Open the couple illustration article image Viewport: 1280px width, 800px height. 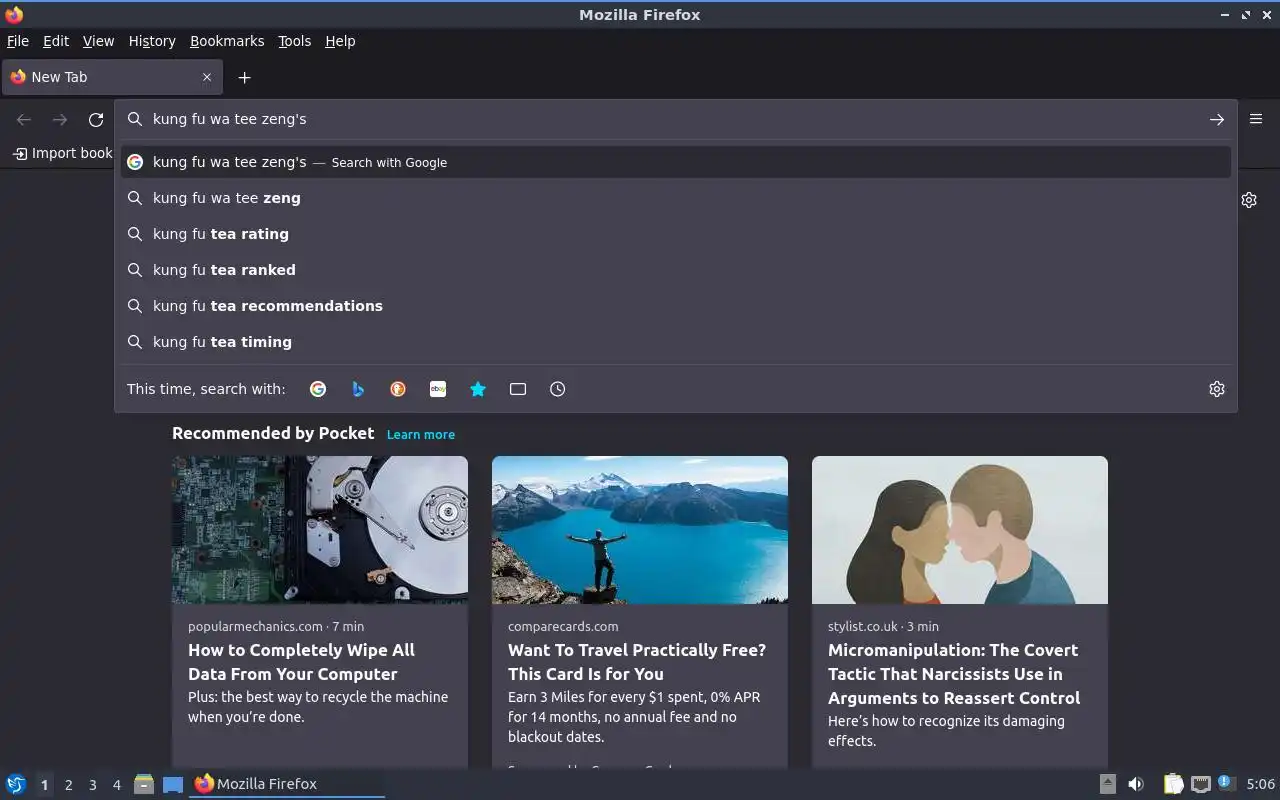[x=960, y=530]
